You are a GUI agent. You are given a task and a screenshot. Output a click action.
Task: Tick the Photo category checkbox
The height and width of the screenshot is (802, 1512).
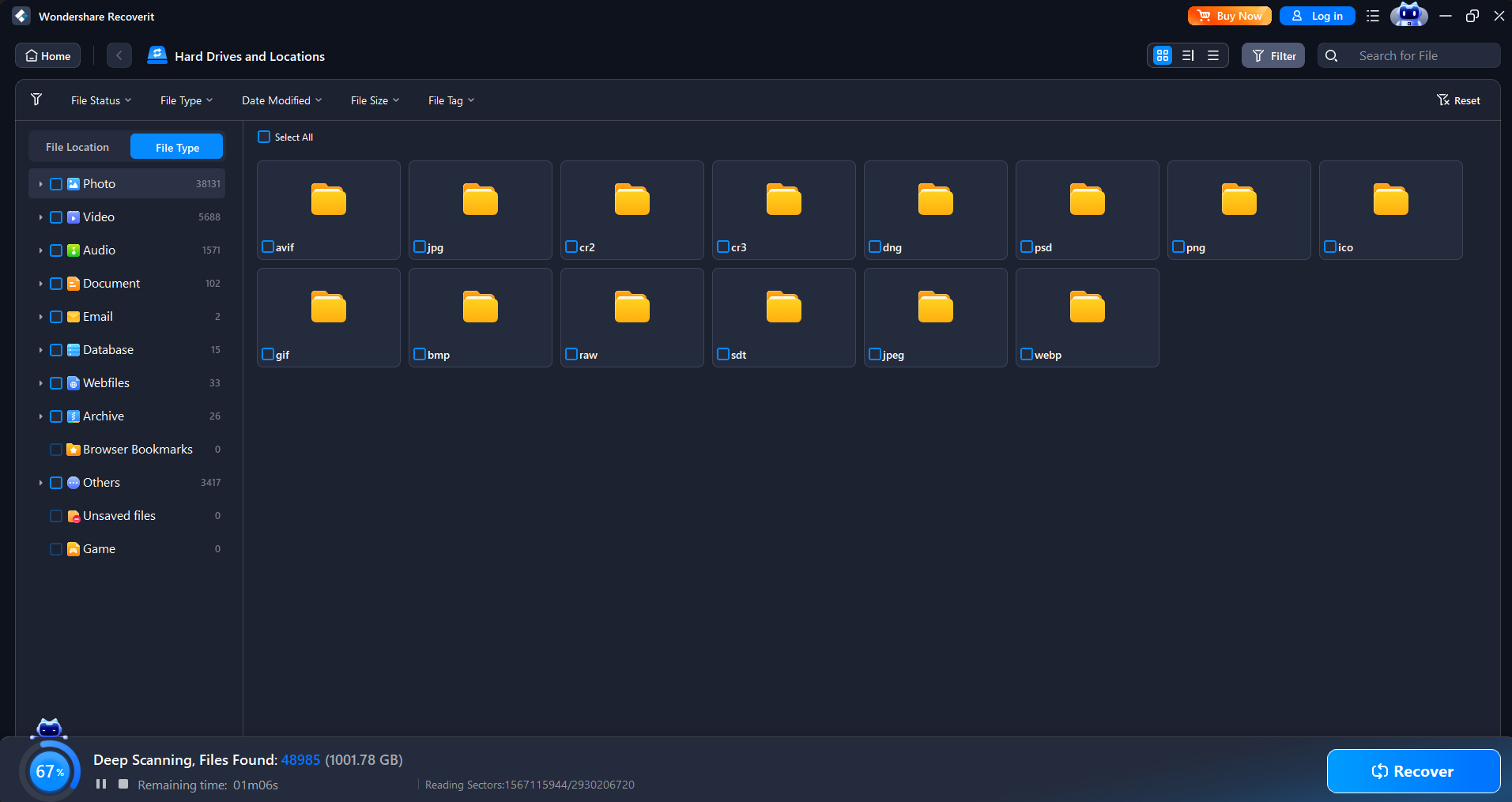[55, 183]
